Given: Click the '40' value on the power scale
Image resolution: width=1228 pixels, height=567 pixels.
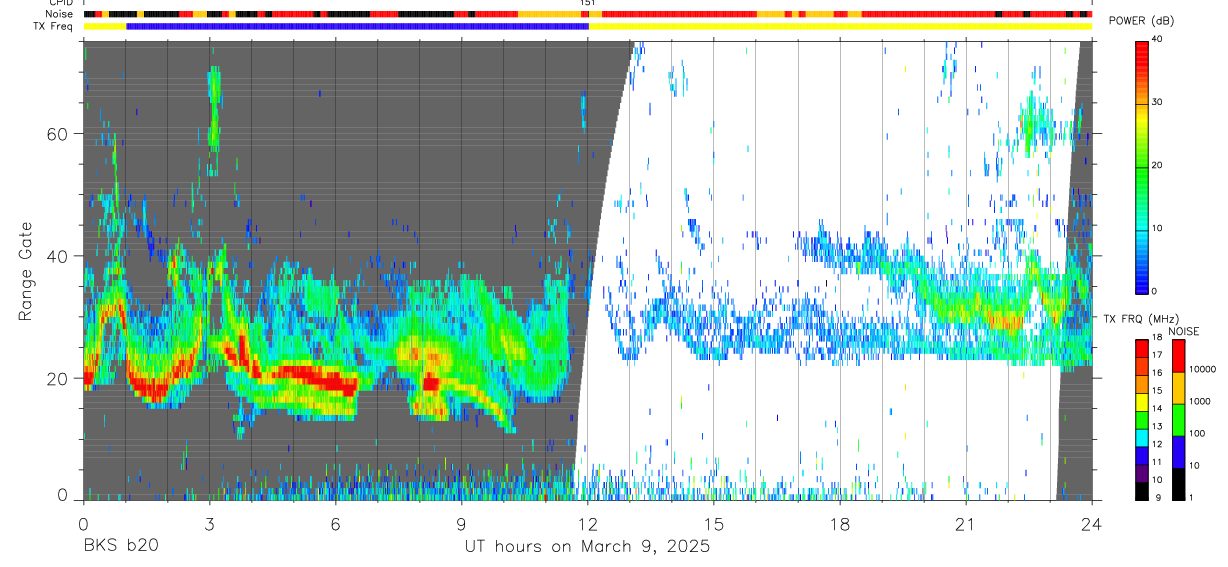Looking at the screenshot, I should [x=1158, y=40].
